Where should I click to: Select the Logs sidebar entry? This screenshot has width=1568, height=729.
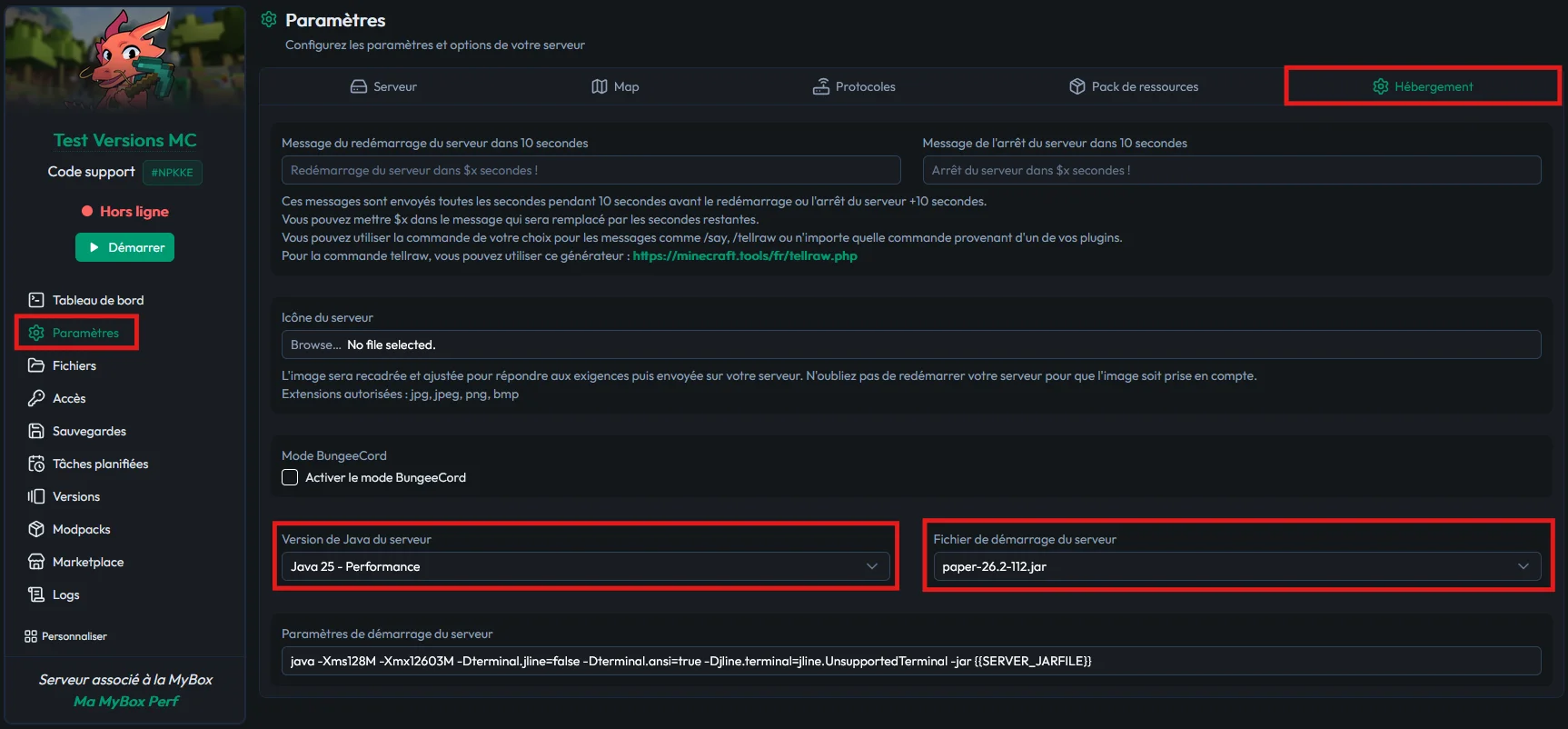pos(54,594)
